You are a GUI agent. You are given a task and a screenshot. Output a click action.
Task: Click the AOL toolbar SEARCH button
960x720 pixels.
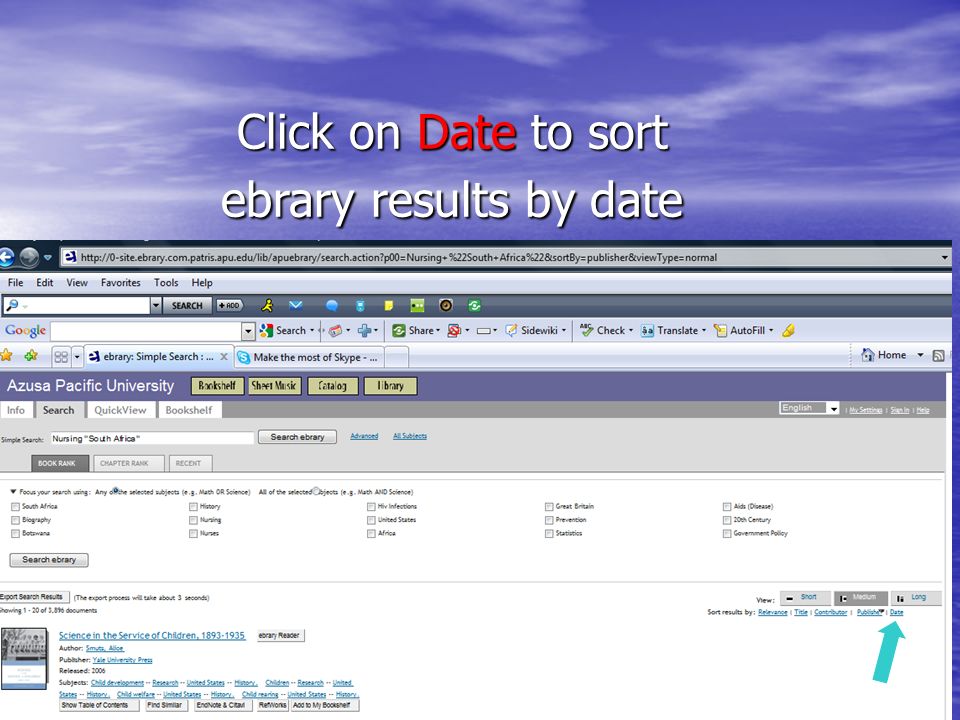click(187, 305)
